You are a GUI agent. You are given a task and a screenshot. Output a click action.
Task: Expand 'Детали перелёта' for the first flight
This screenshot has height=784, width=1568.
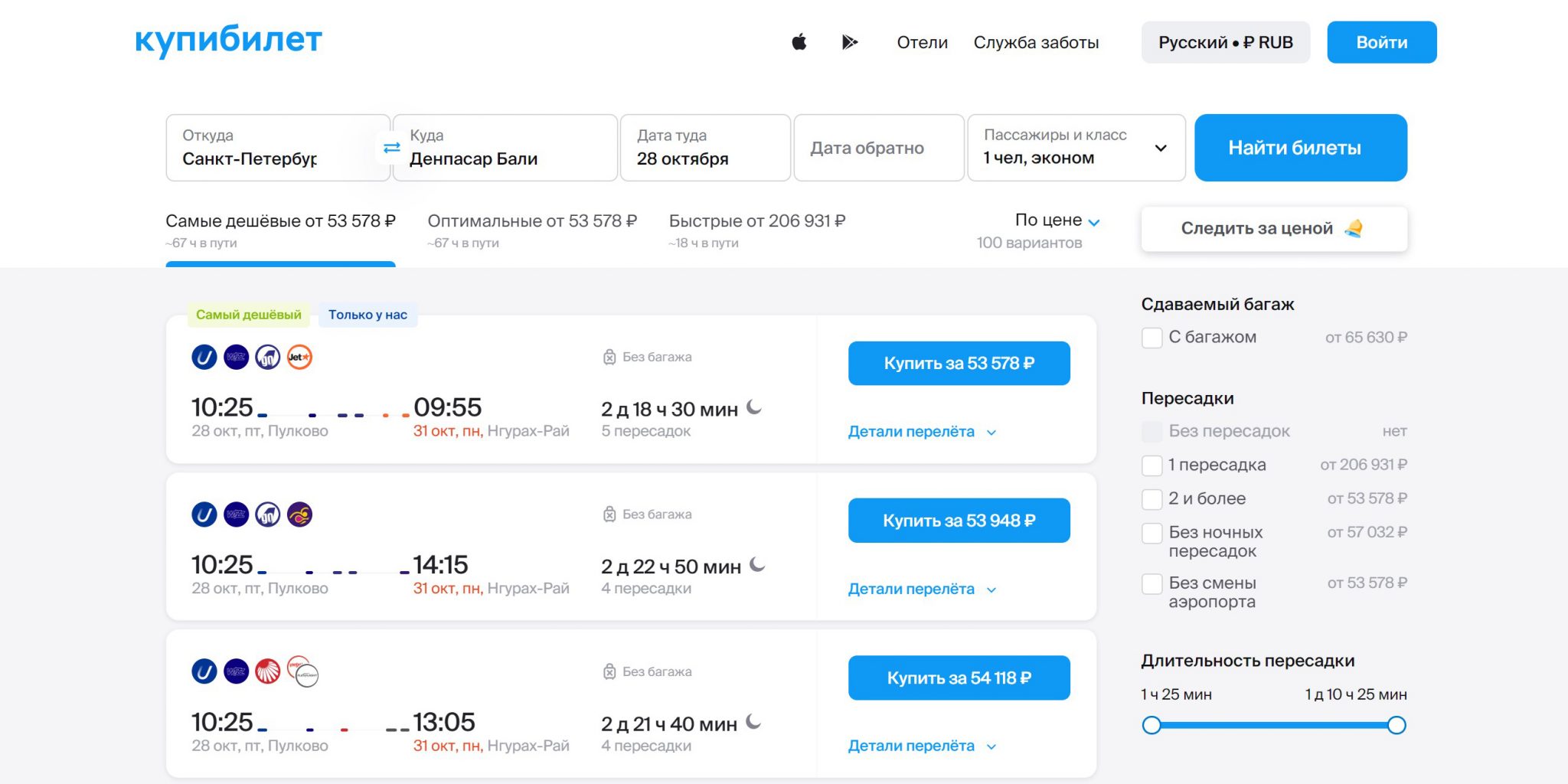[921, 432]
